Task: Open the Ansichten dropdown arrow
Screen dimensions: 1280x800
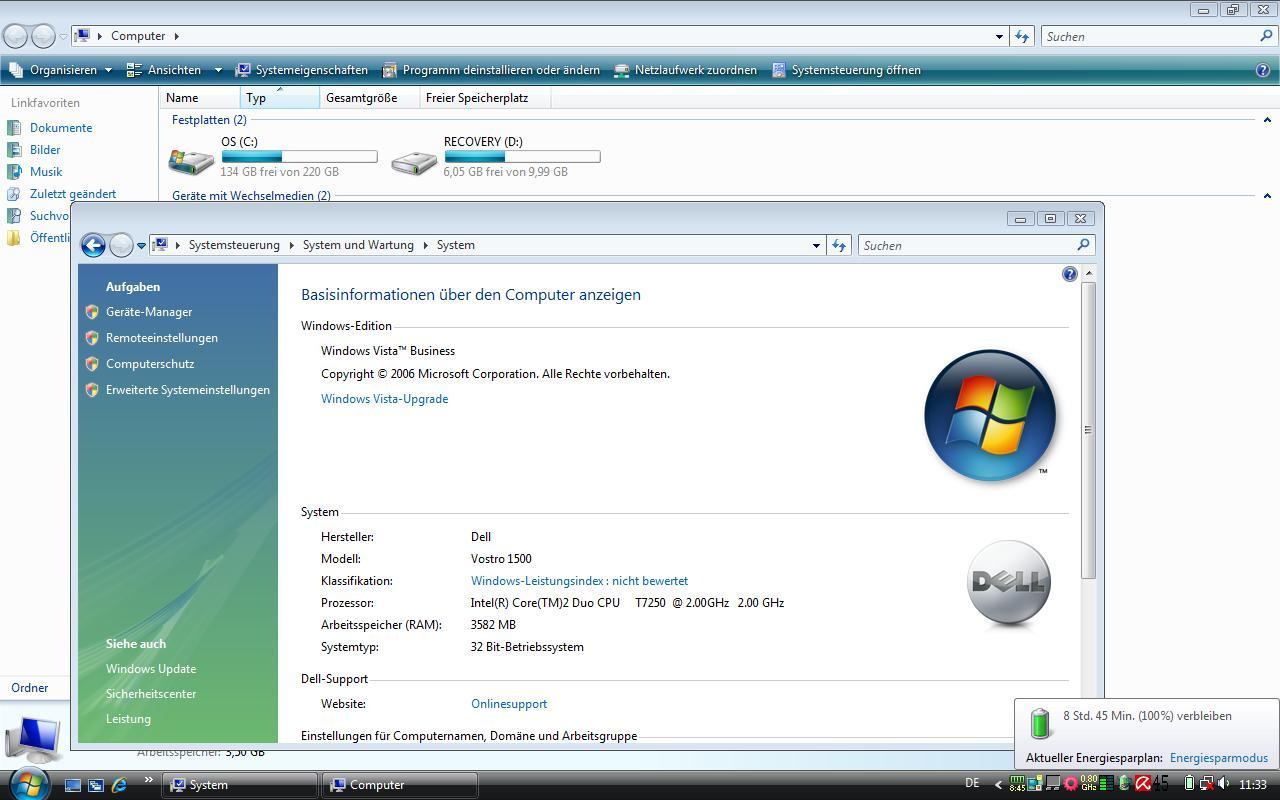Action: coord(218,70)
